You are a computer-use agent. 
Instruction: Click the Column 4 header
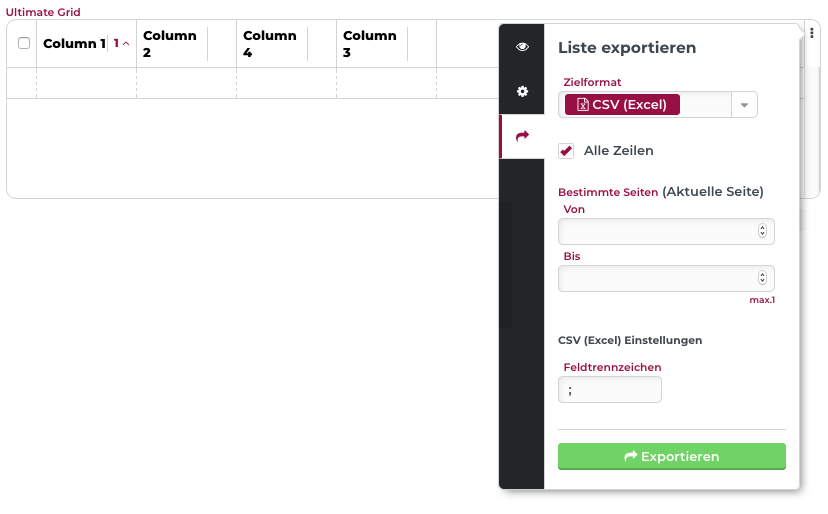tap(270, 44)
